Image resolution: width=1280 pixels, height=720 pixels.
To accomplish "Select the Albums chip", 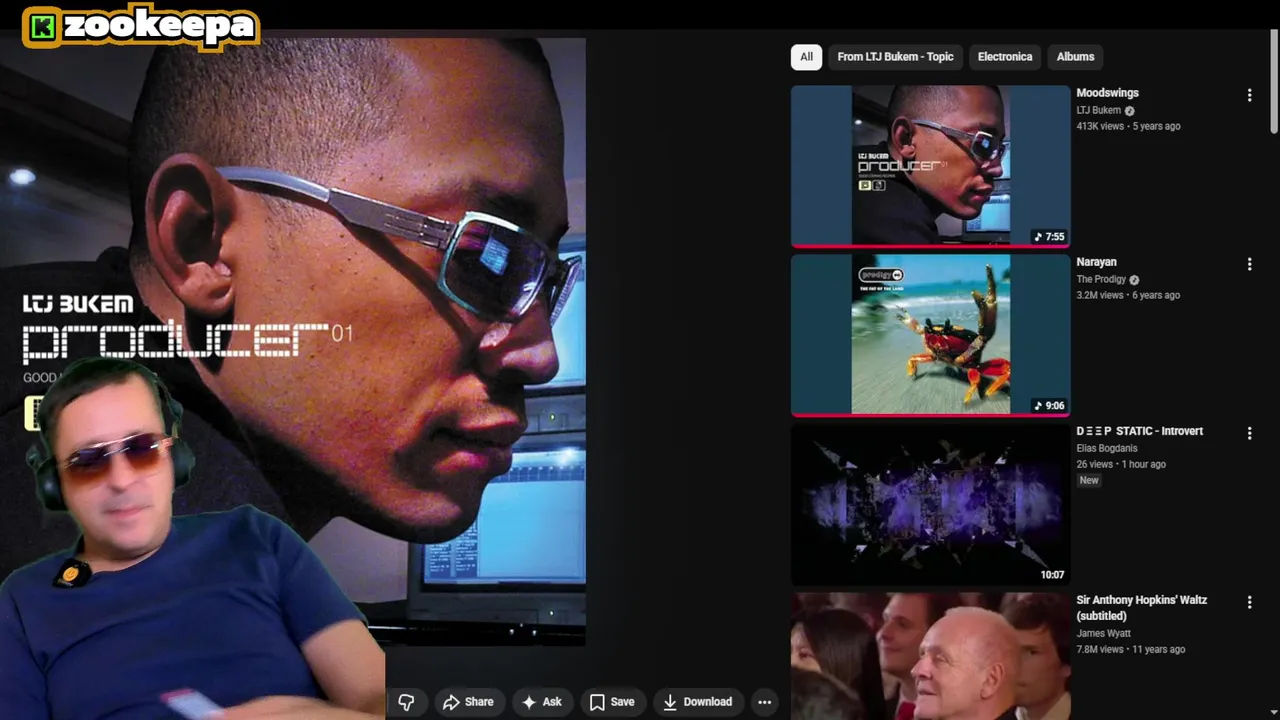I will click(1075, 57).
